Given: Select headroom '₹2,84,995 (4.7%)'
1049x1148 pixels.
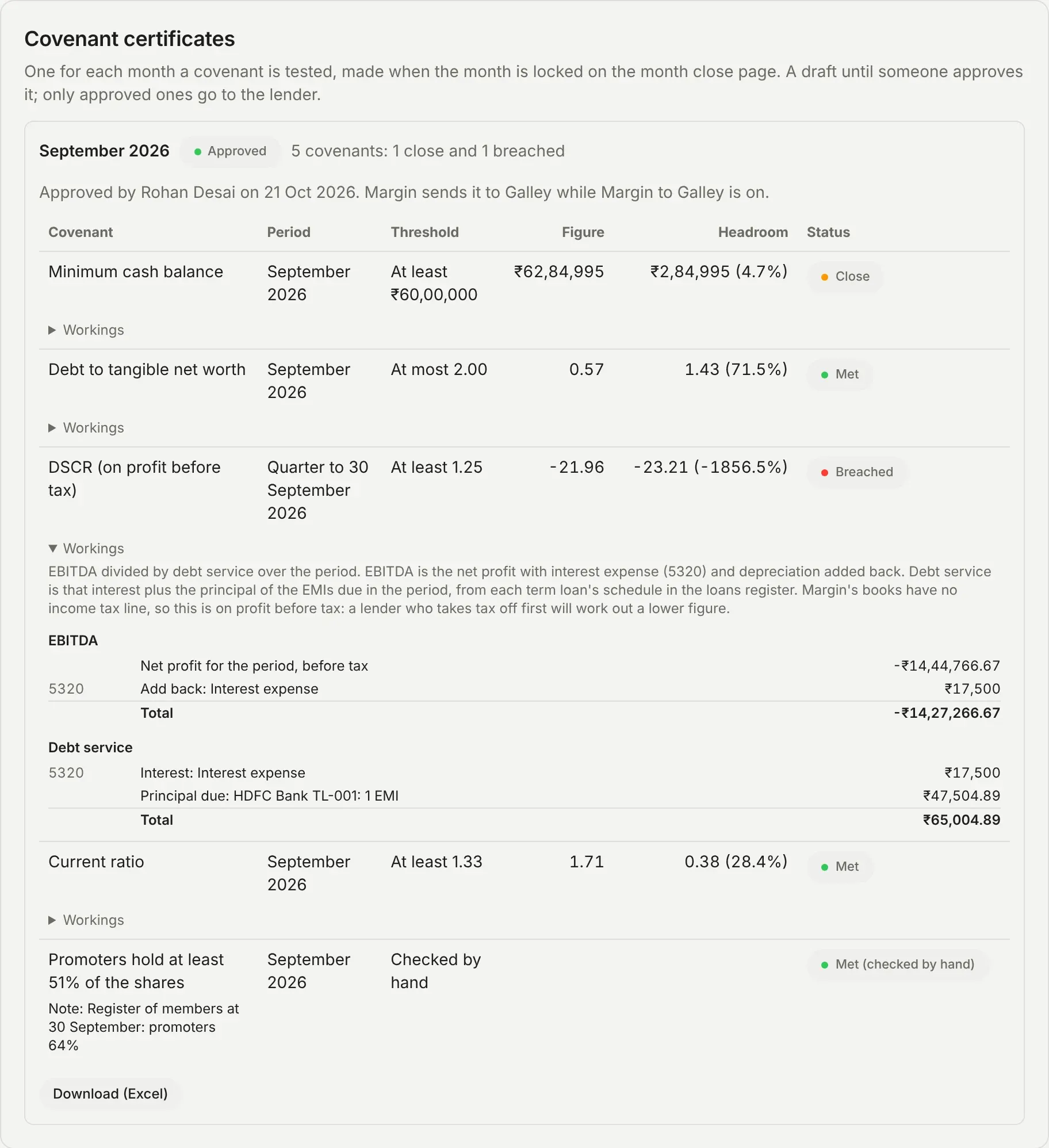Looking at the screenshot, I should (719, 271).
